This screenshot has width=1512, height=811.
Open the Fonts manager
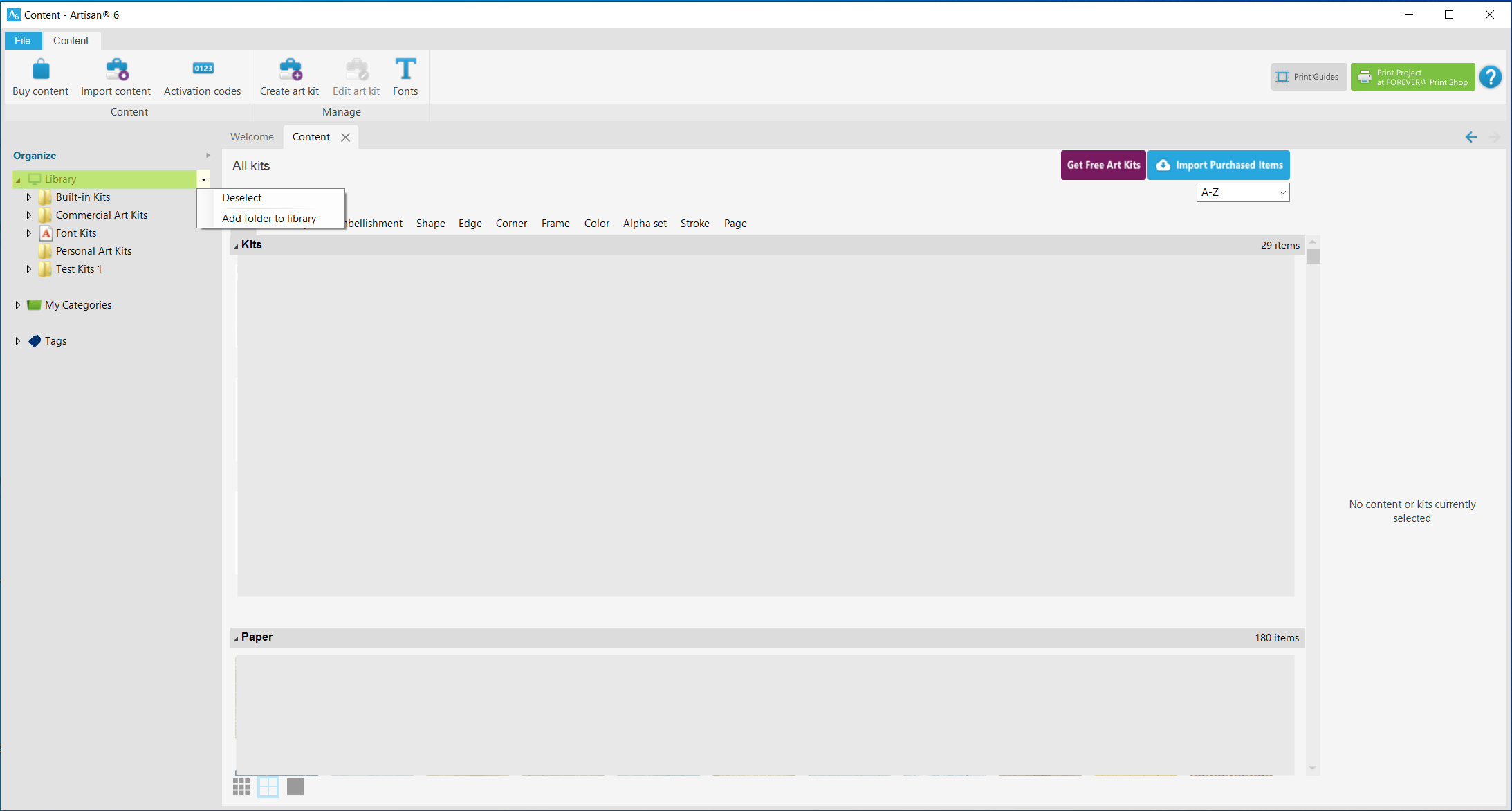pos(405,77)
